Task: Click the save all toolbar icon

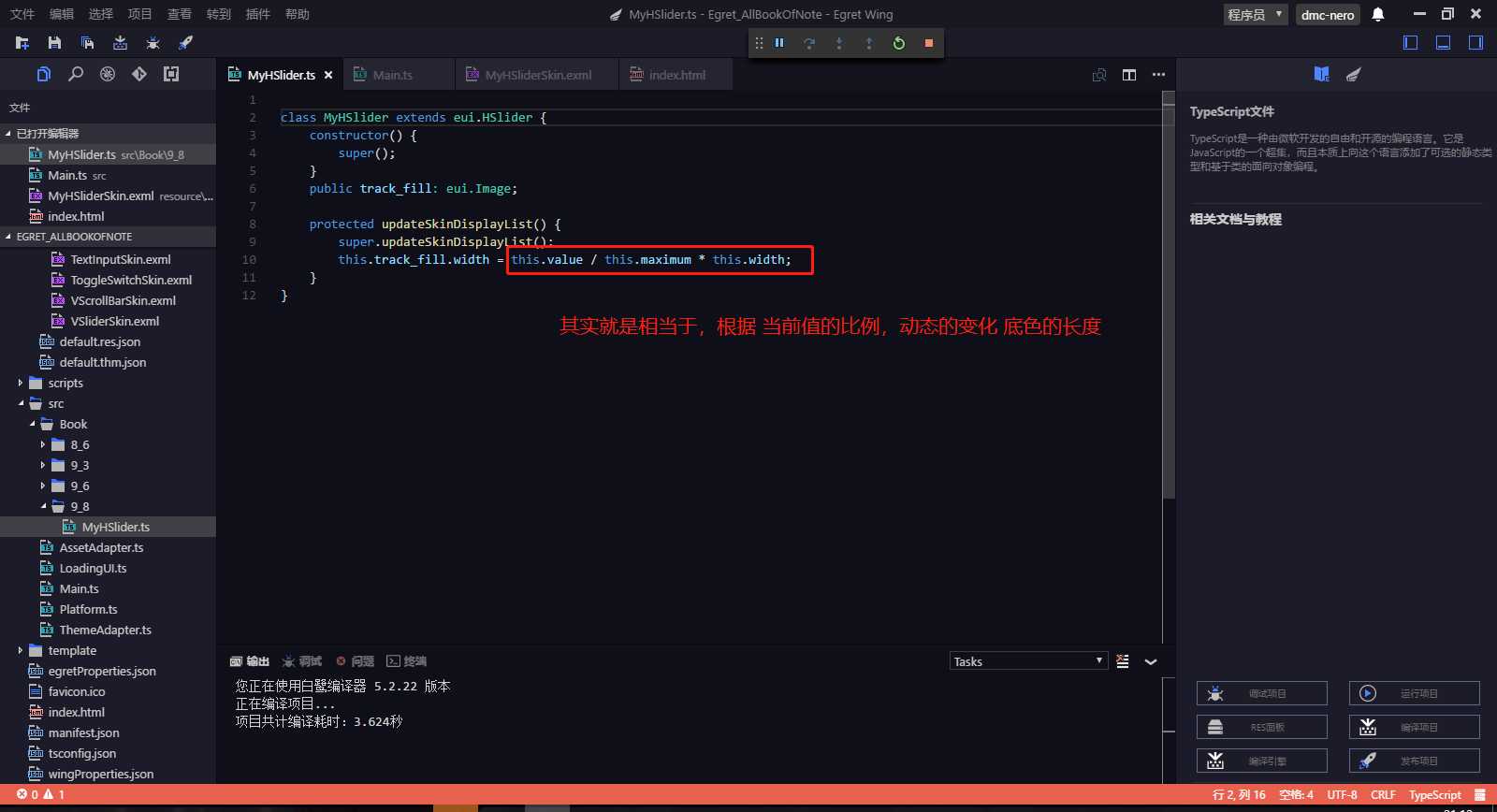Action: (87, 43)
